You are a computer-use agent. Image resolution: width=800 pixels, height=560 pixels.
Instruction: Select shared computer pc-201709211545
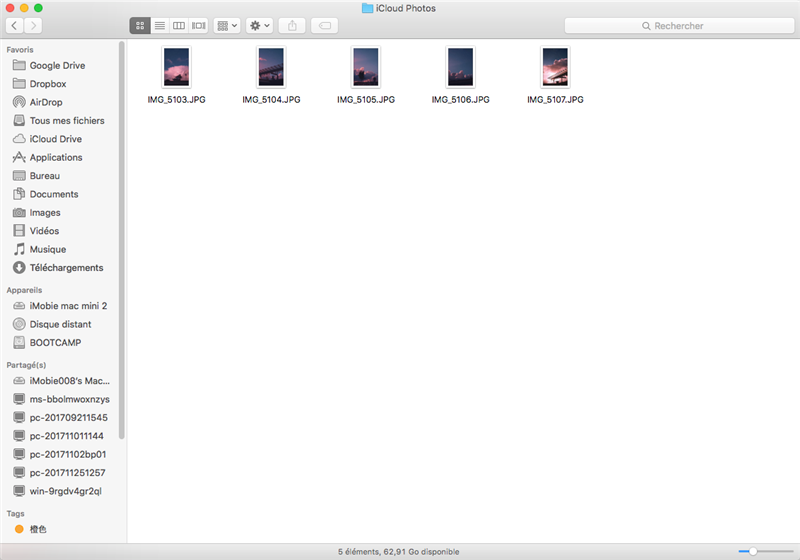click(x=68, y=417)
